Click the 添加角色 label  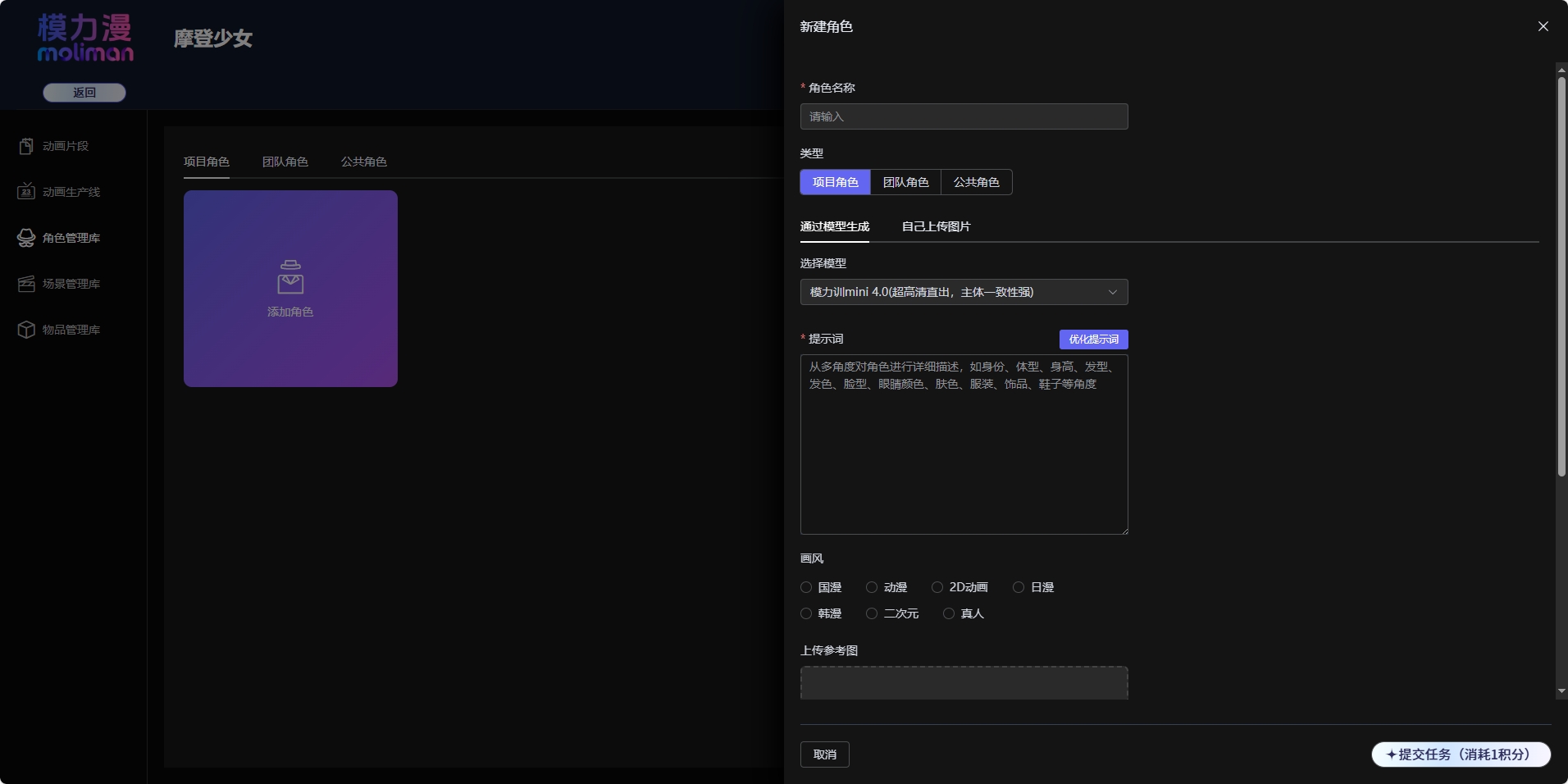pos(290,312)
